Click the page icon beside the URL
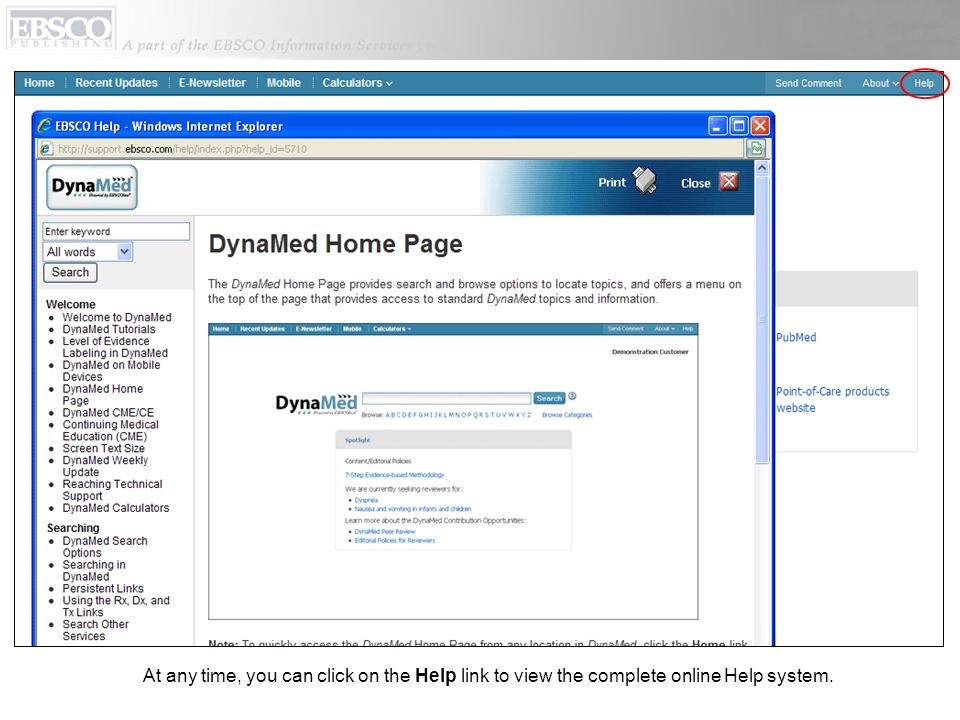Image resolution: width=960 pixels, height=720 pixels. coord(46,149)
